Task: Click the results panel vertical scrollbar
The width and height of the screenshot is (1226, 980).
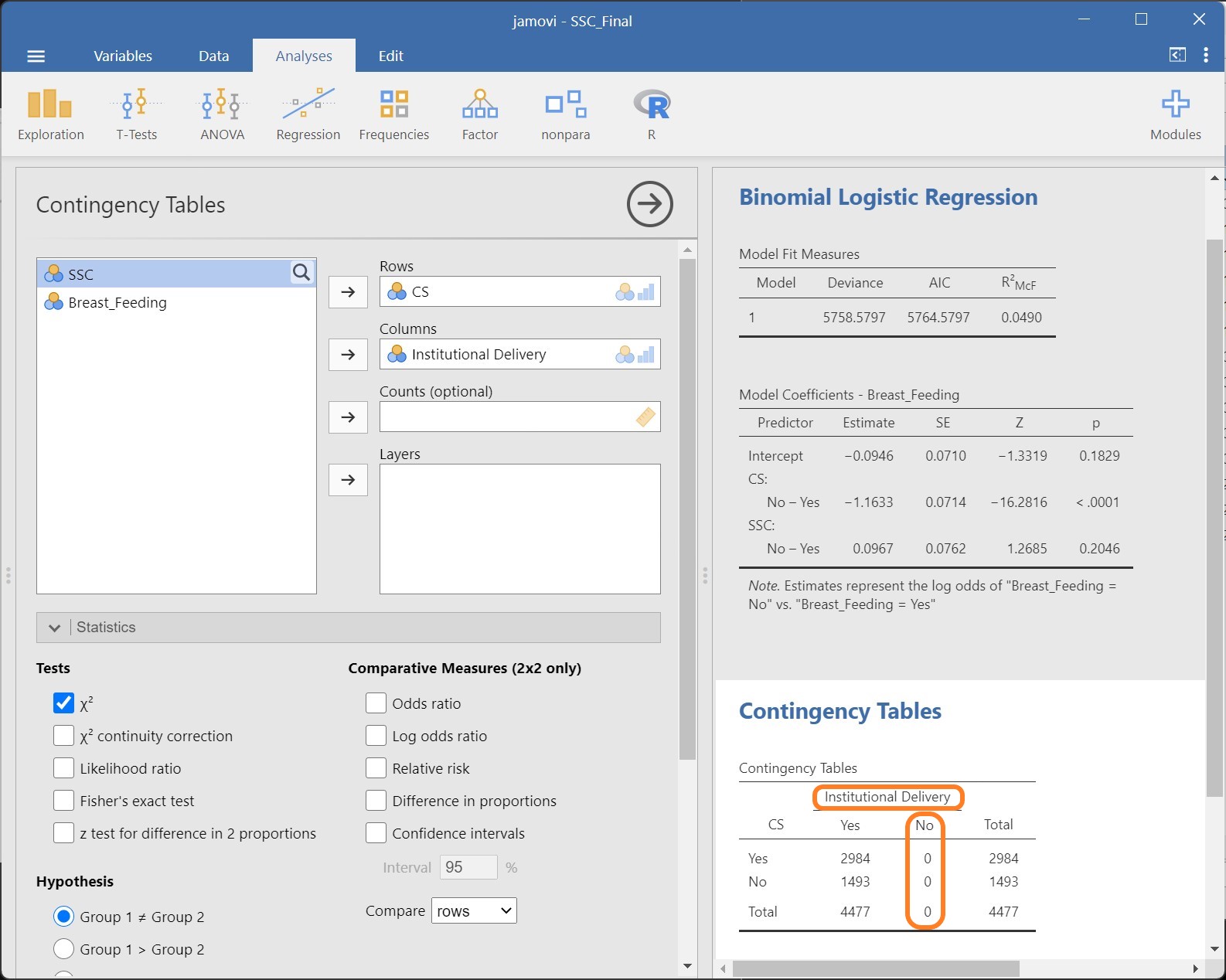Action: point(1214,518)
